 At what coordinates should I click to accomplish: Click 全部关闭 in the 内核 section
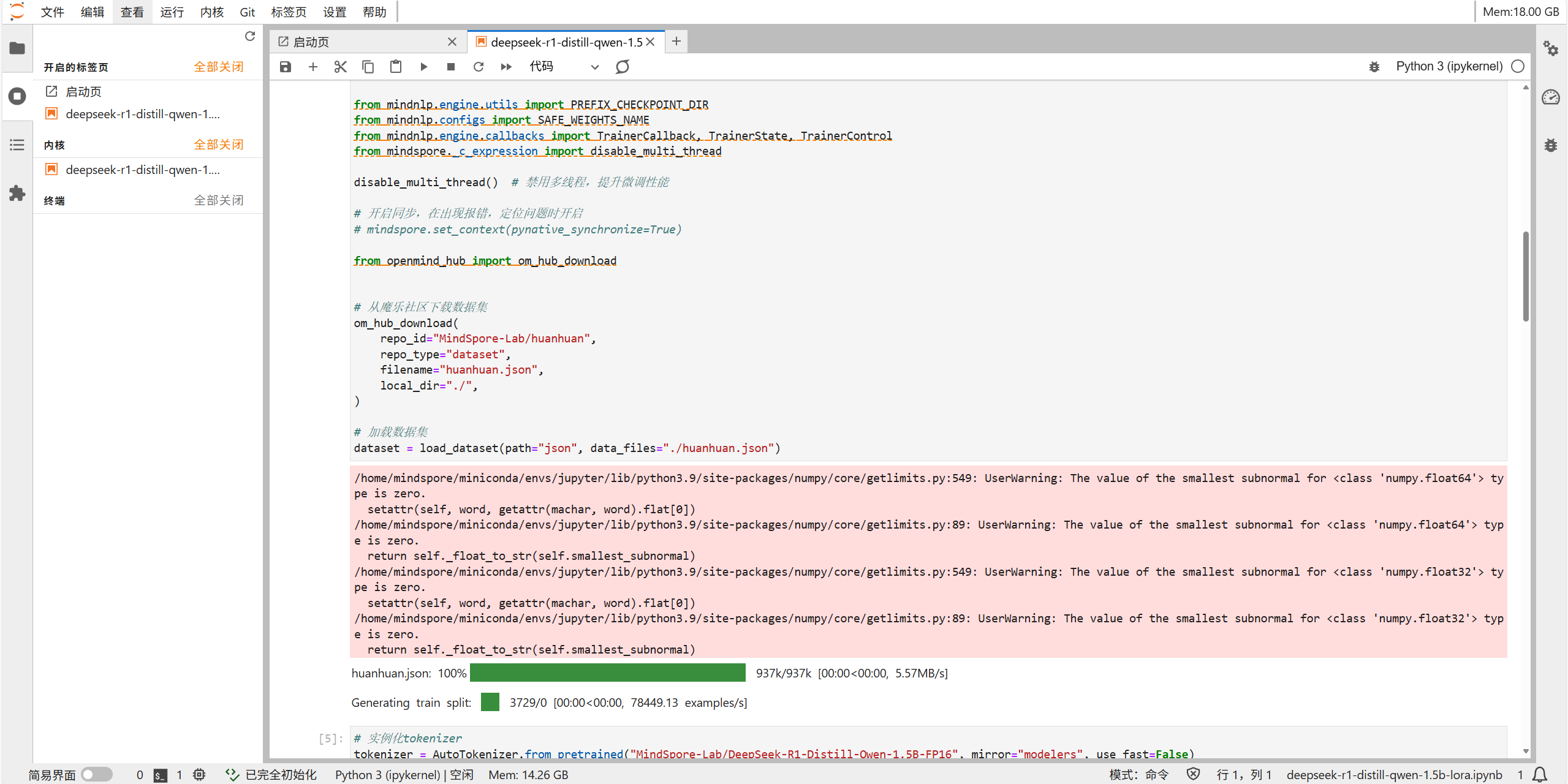tap(218, 145)
